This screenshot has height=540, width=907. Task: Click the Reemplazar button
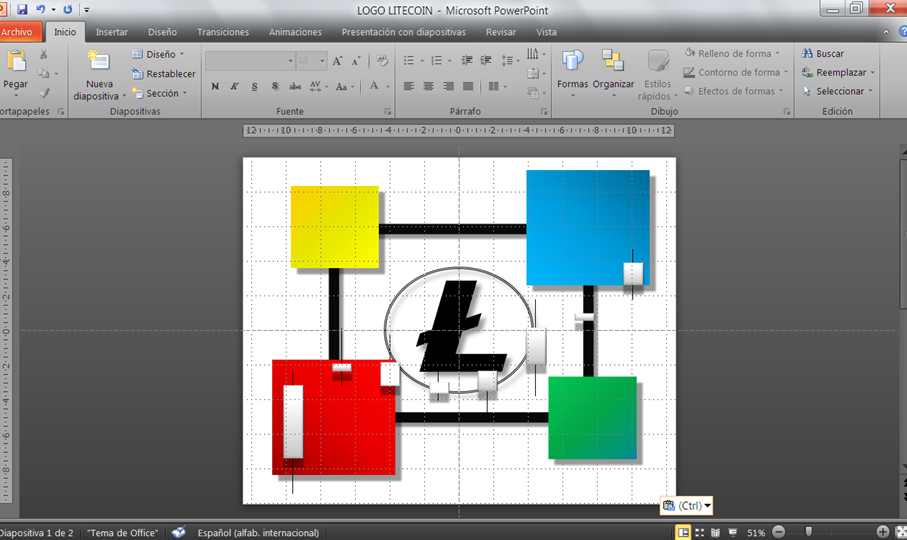coord(838,72)
